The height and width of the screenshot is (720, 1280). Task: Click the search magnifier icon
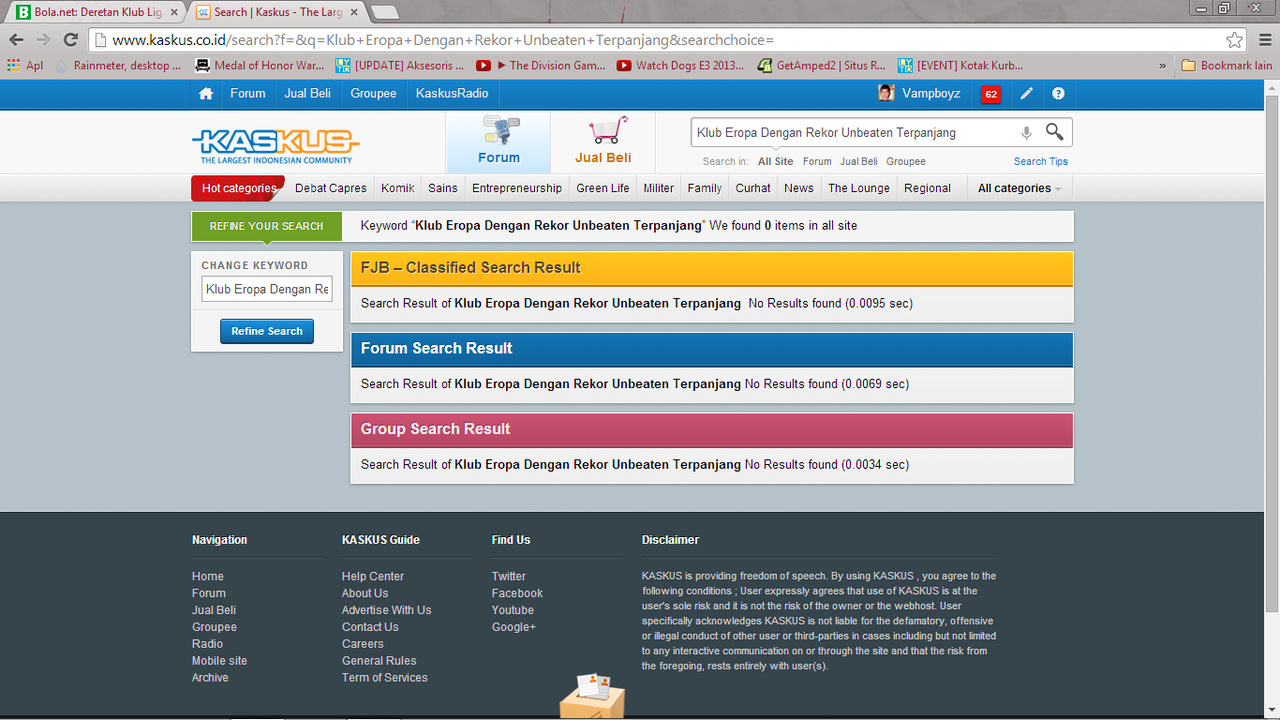[1054, 132]
